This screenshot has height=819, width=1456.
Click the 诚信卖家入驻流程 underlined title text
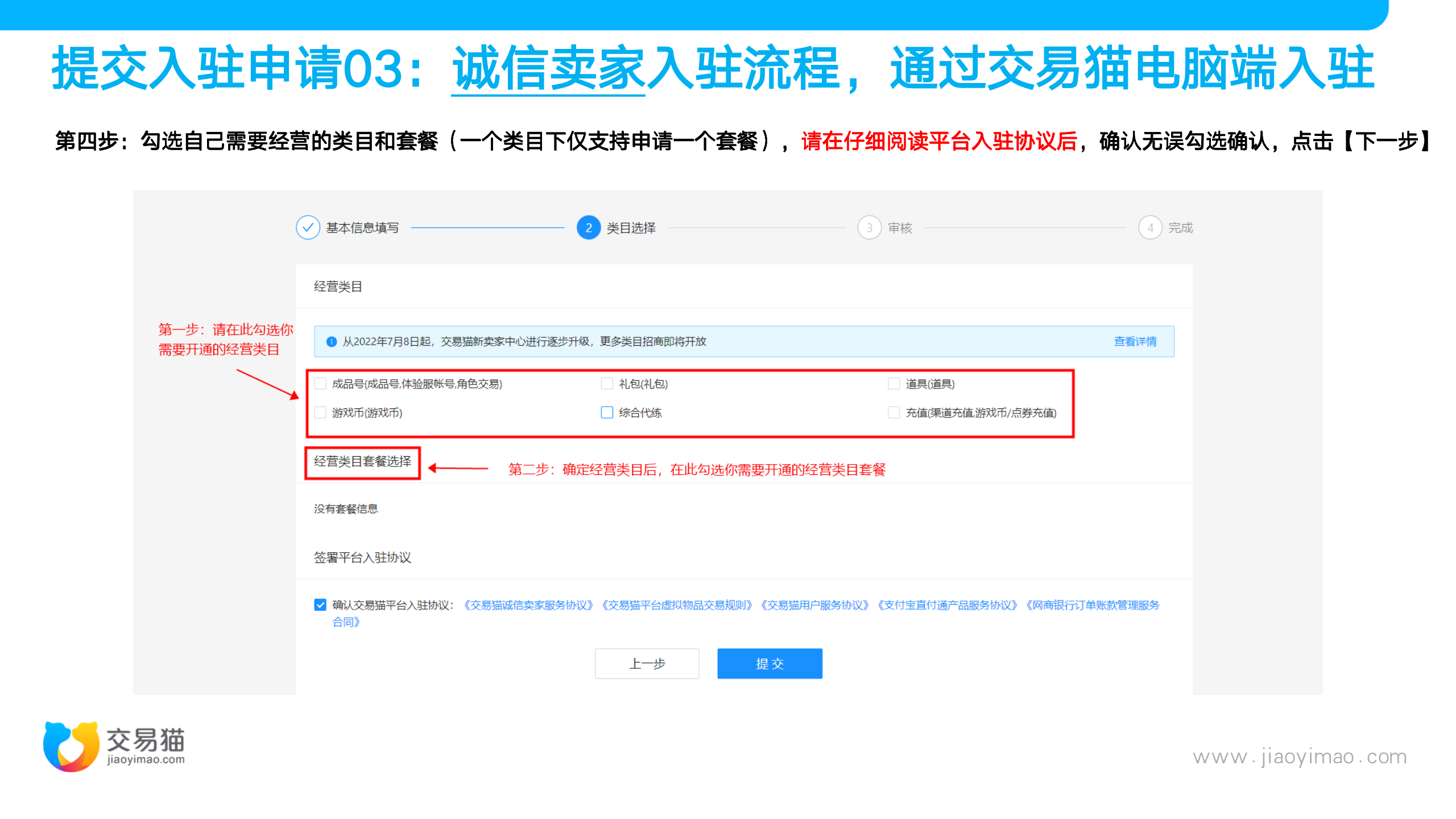[x=646, y=68]
